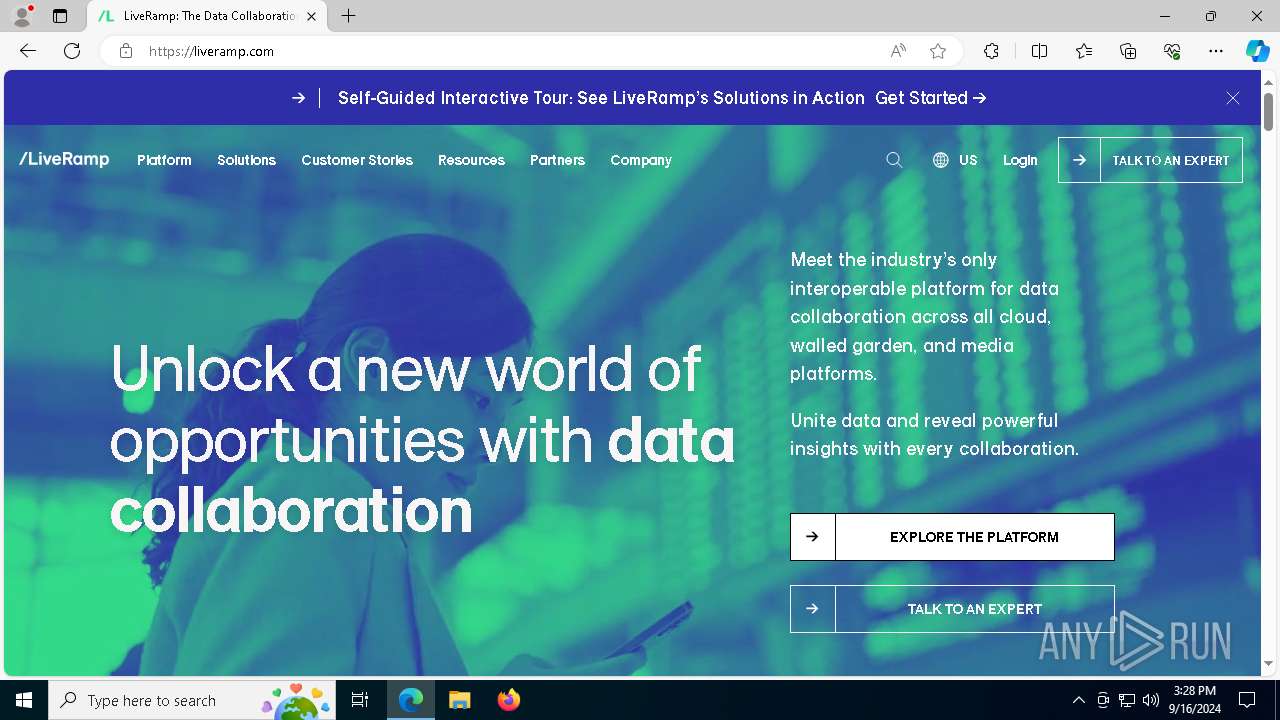Open browser profile avatar
Screen dimensions: 1280x720
22,16
